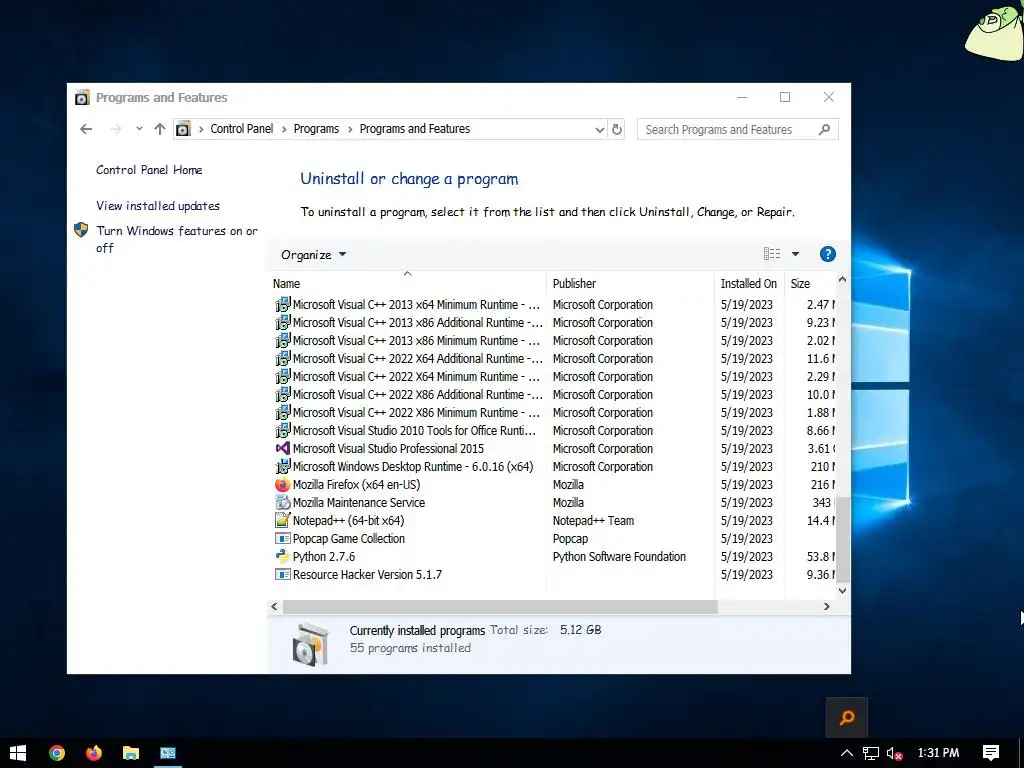The width and height of the screenshot is (1024, 768).
Task: Click the Mozilla Maintenance Service icon
Action: coord(282,503)
